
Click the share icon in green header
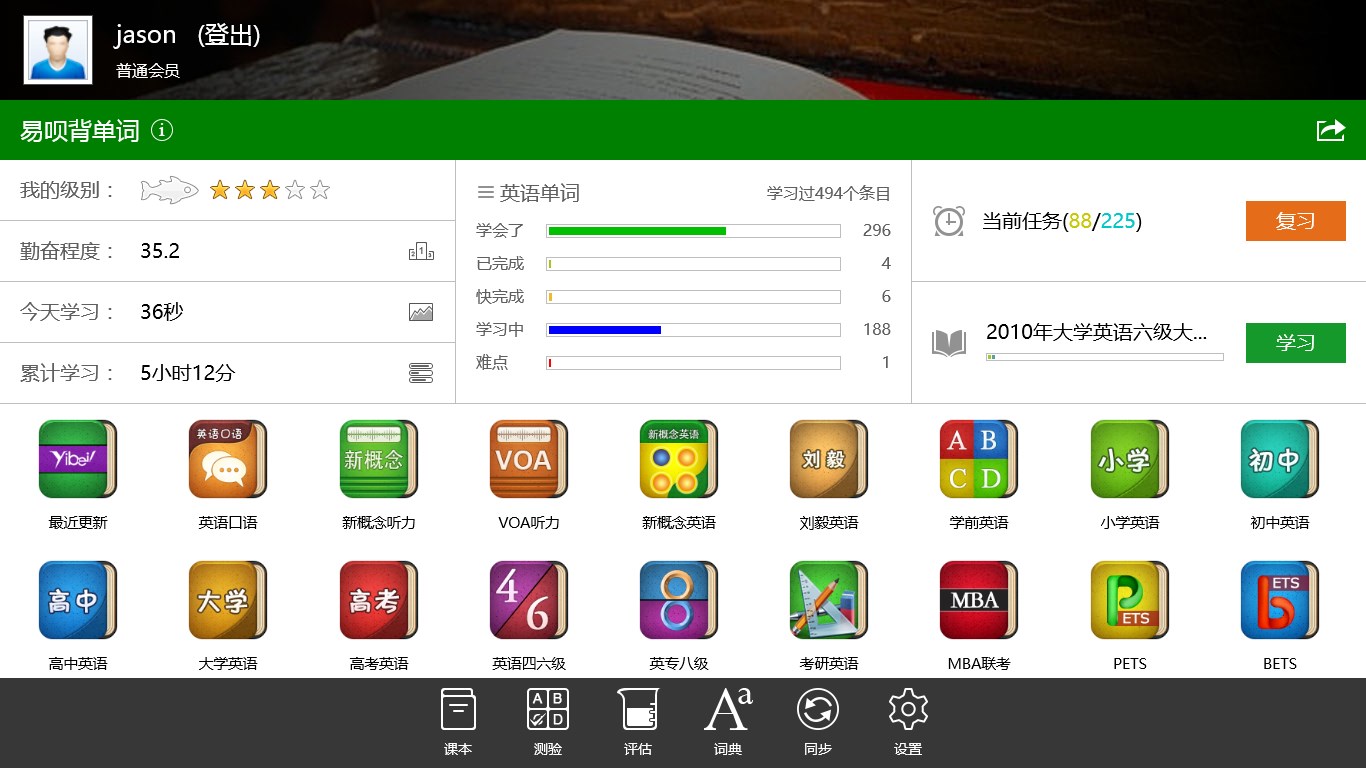[x=1330, y=130]
